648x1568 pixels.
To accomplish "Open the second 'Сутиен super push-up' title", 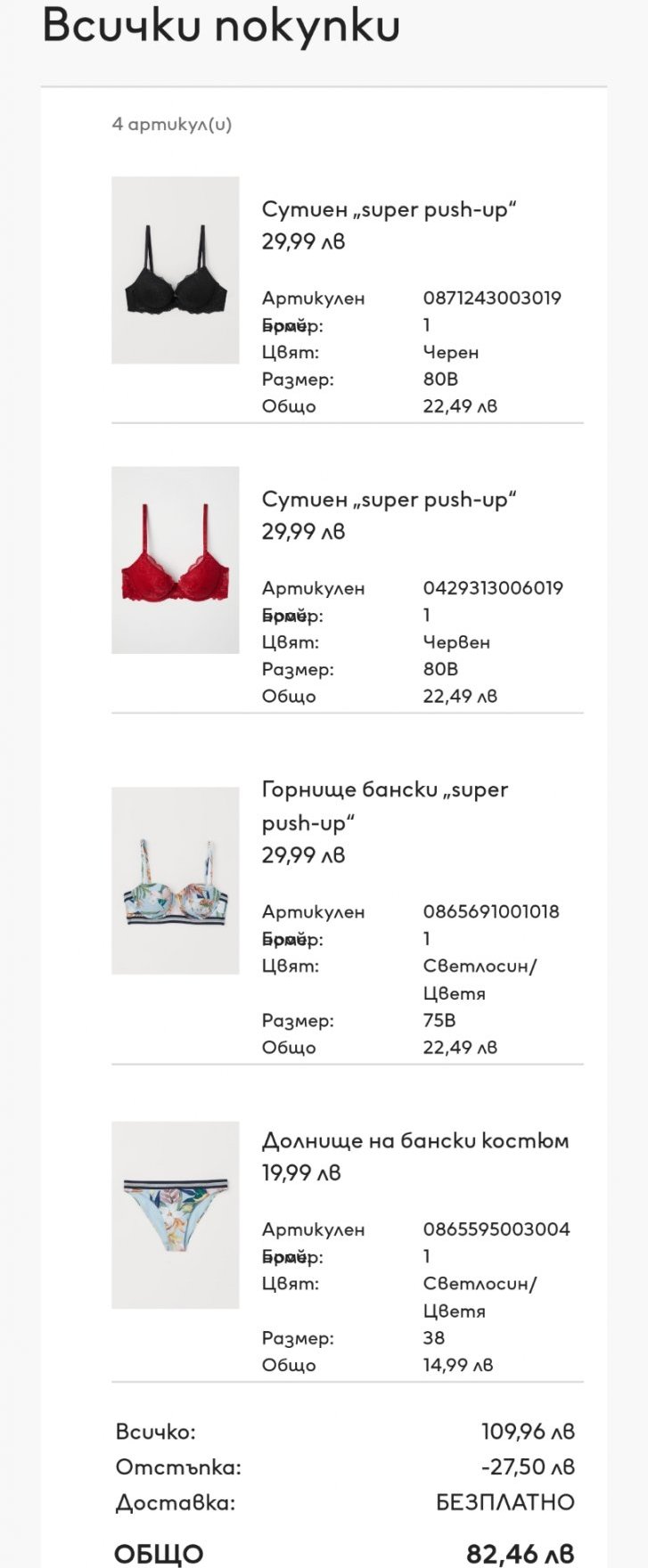I will coord(390,501).
